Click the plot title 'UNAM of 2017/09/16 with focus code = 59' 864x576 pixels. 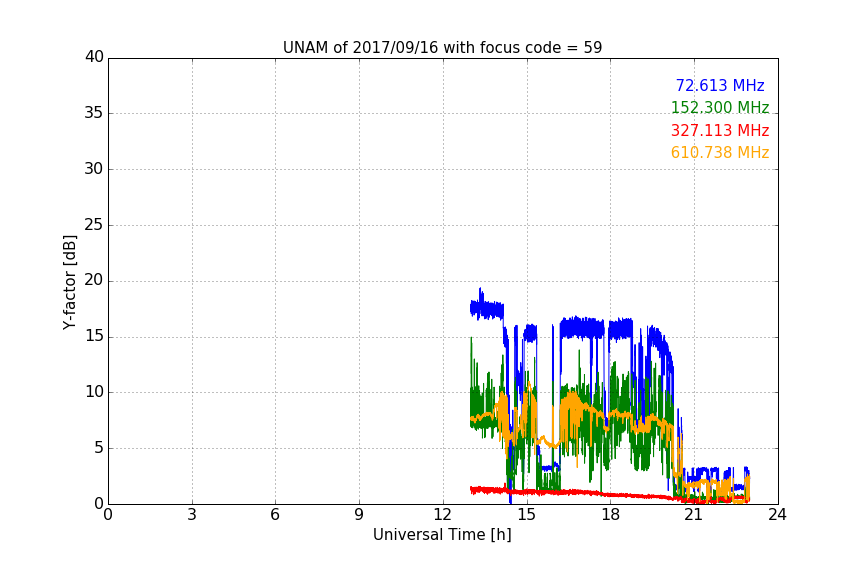click(x=442, y=48)
